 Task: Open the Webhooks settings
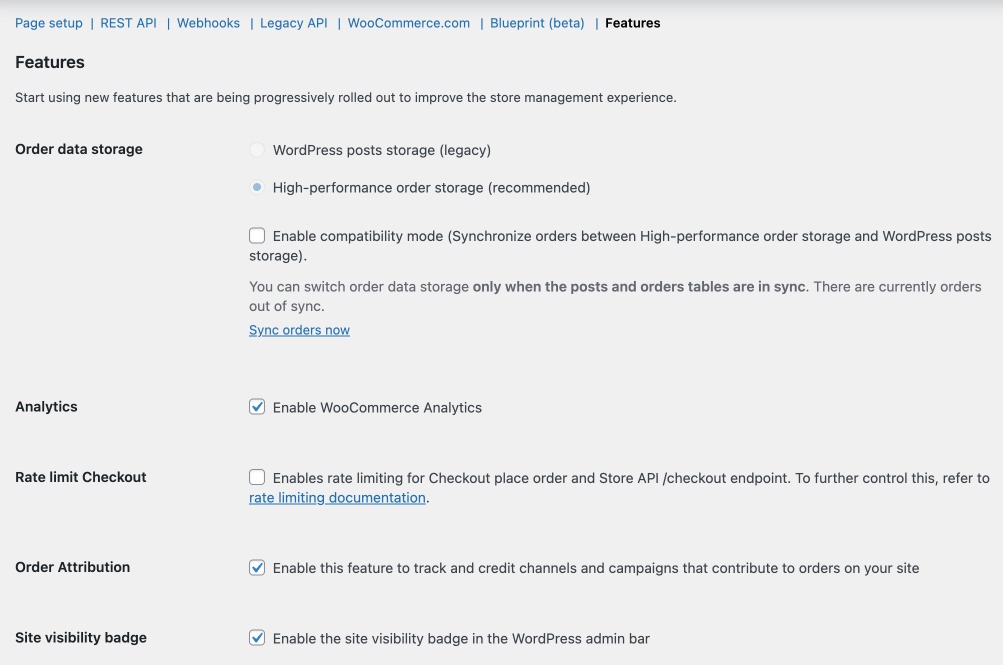point(208,23)
